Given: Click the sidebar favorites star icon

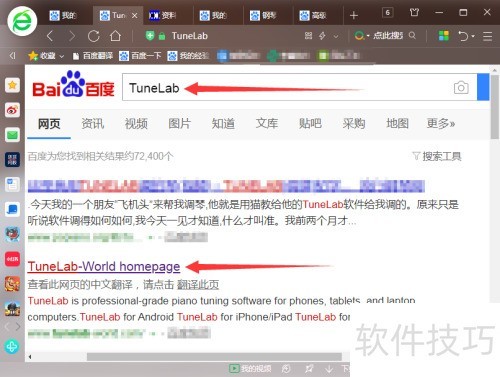Looking at the screenshot, I should coord(12,85).
